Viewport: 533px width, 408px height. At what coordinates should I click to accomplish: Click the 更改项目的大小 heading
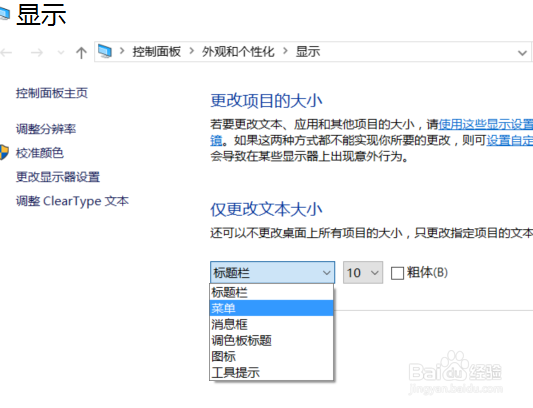tap(266, 101)
